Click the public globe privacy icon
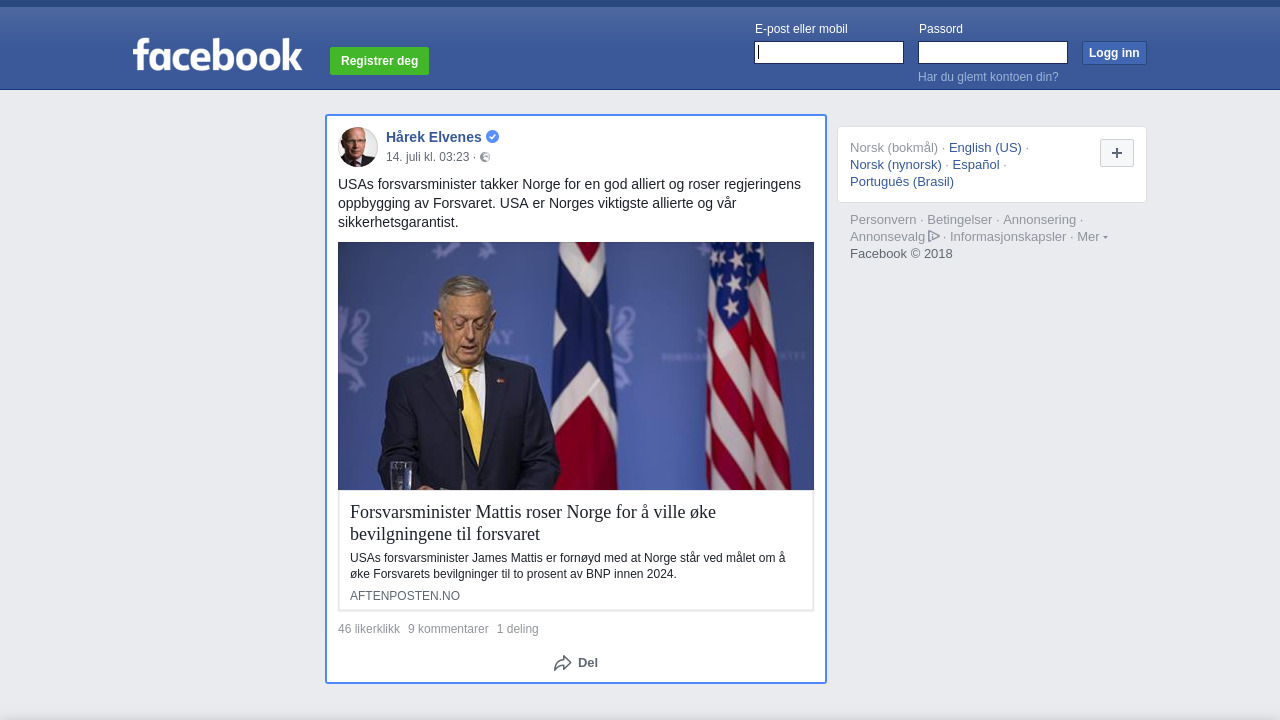 pos(485,157)
